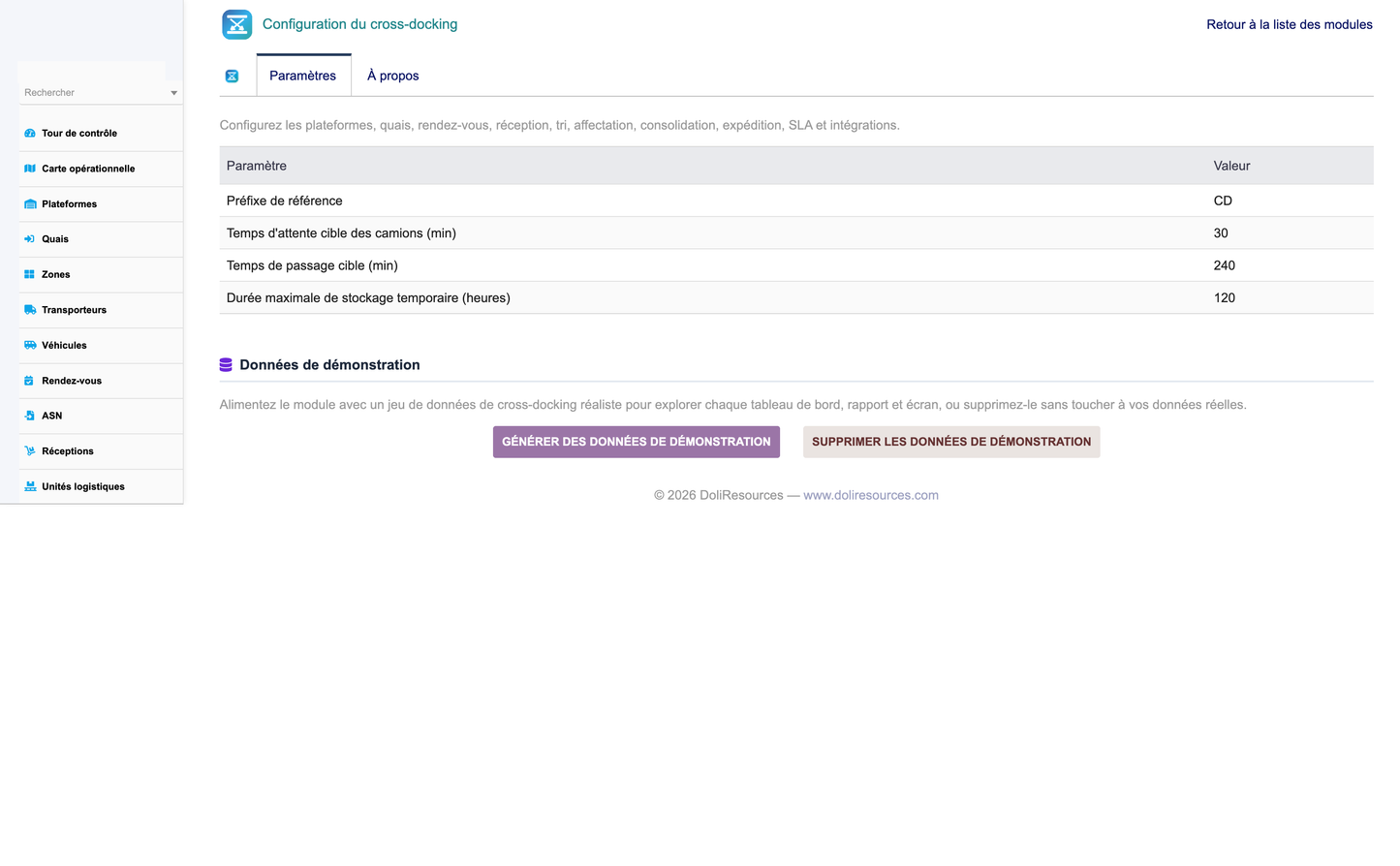
Task: Click the Paramètre column header
Action: pos(257,166)
